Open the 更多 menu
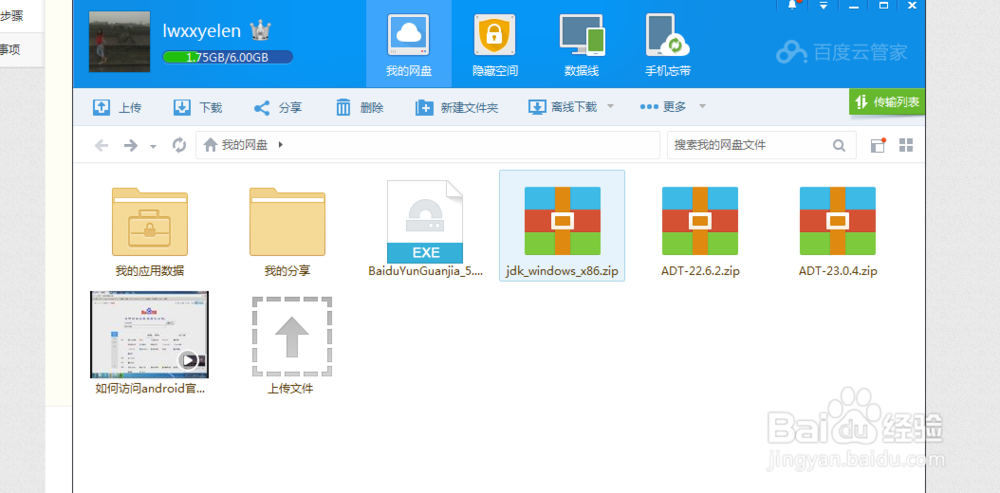 coord(663,107)
